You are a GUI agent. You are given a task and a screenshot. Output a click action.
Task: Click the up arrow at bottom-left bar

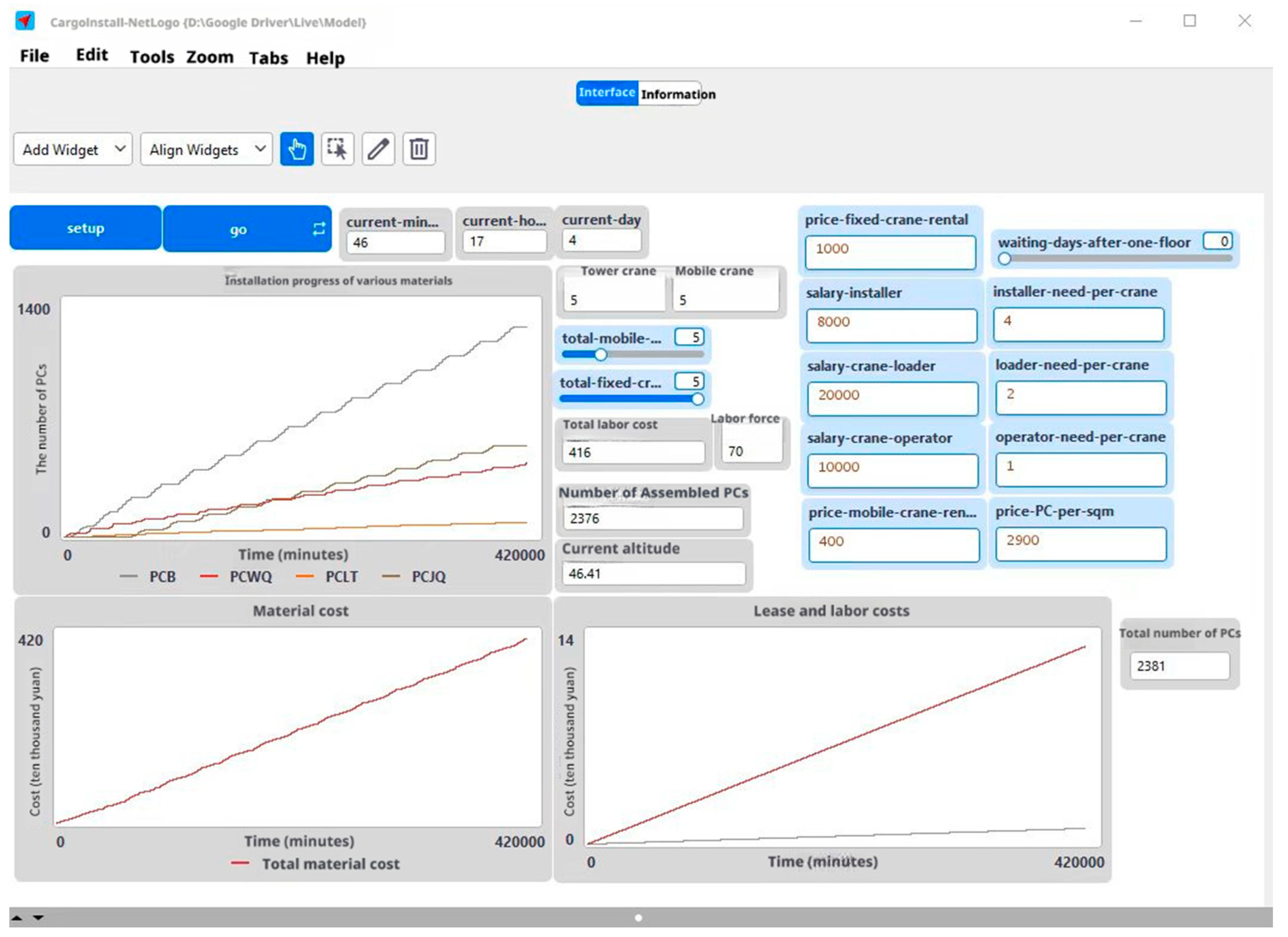17,918
